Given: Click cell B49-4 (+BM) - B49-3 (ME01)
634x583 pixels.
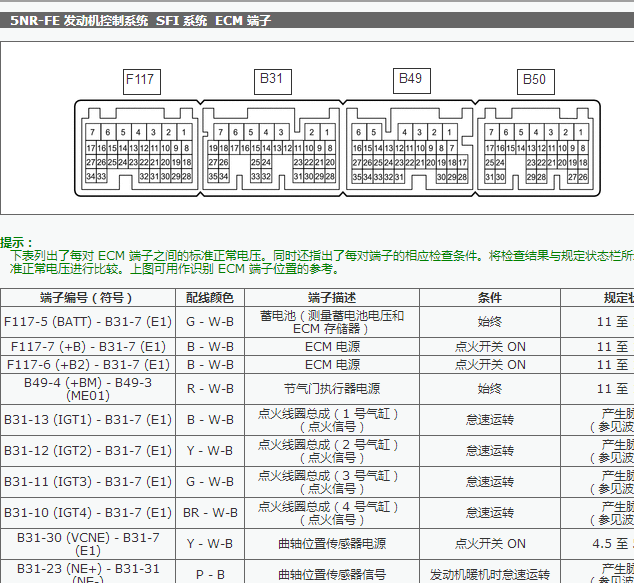Looking at the screenshot, I should [87, 389].
